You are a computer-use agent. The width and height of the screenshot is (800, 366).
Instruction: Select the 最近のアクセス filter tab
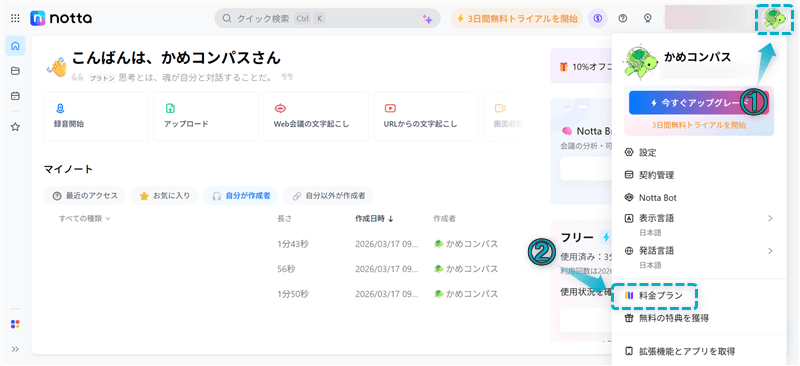pos(85,196)
